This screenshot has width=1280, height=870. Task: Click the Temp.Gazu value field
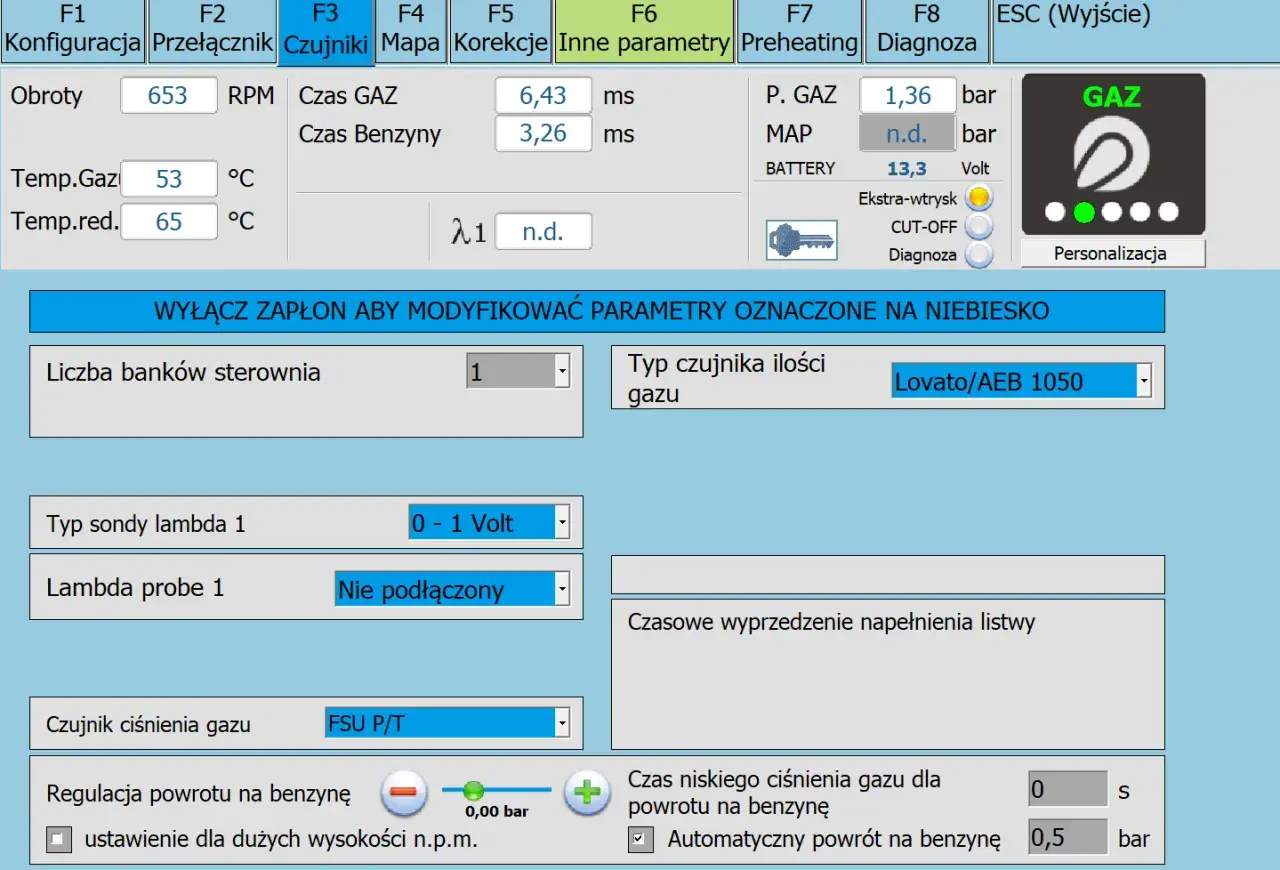point(169,178)
